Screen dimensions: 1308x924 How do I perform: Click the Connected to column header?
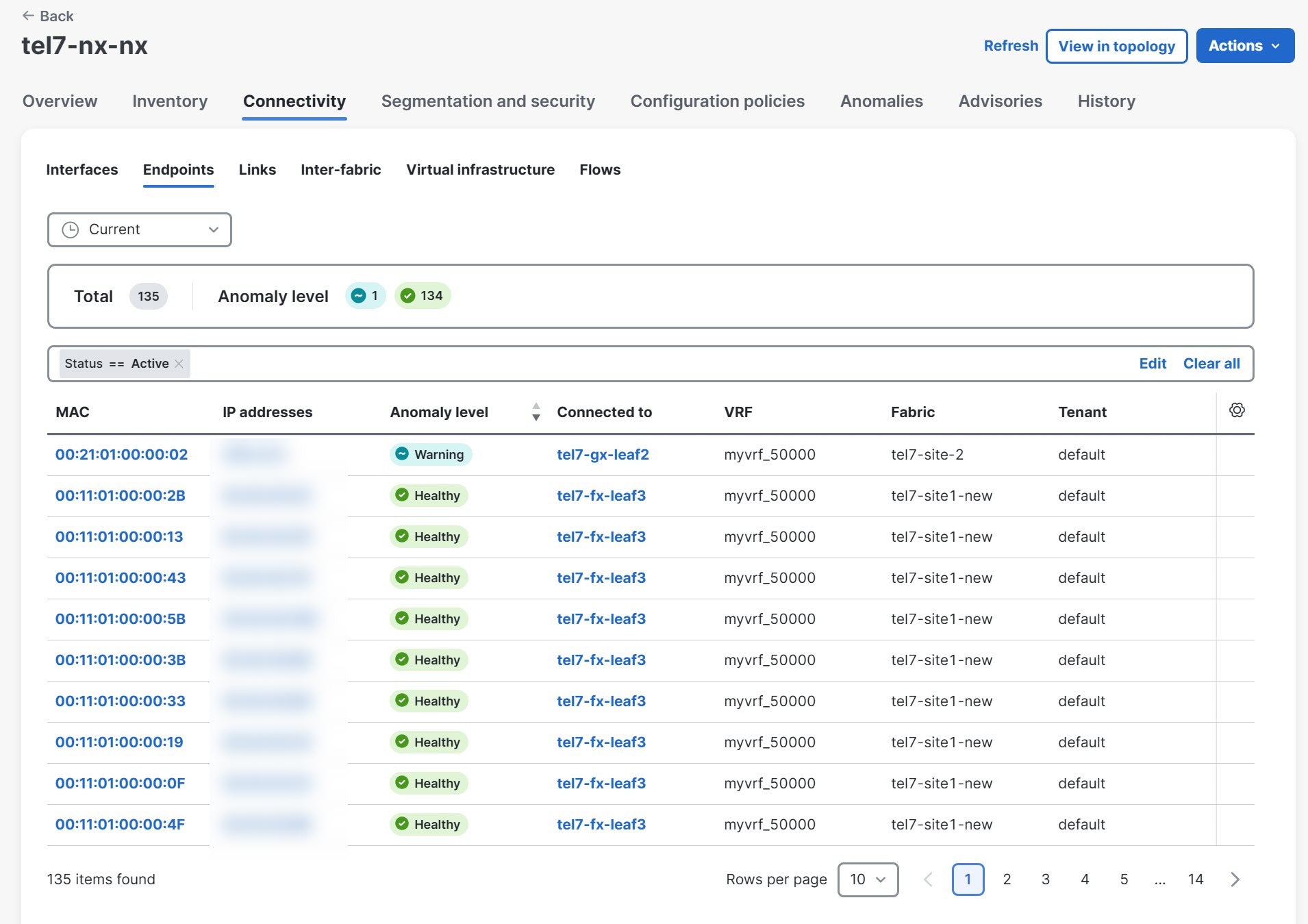tap(604, 412)
